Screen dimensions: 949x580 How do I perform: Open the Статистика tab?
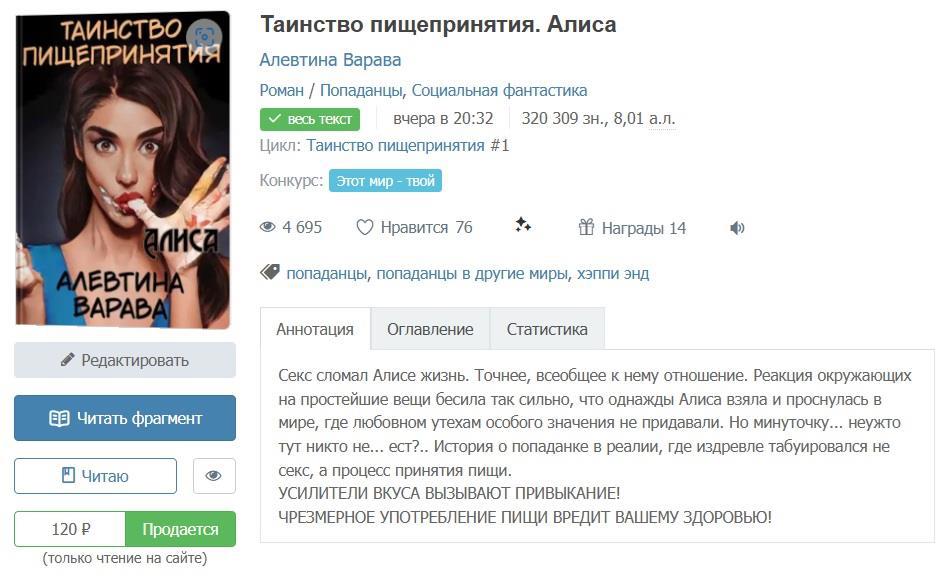pyautogui.click(x=547, y=329)
